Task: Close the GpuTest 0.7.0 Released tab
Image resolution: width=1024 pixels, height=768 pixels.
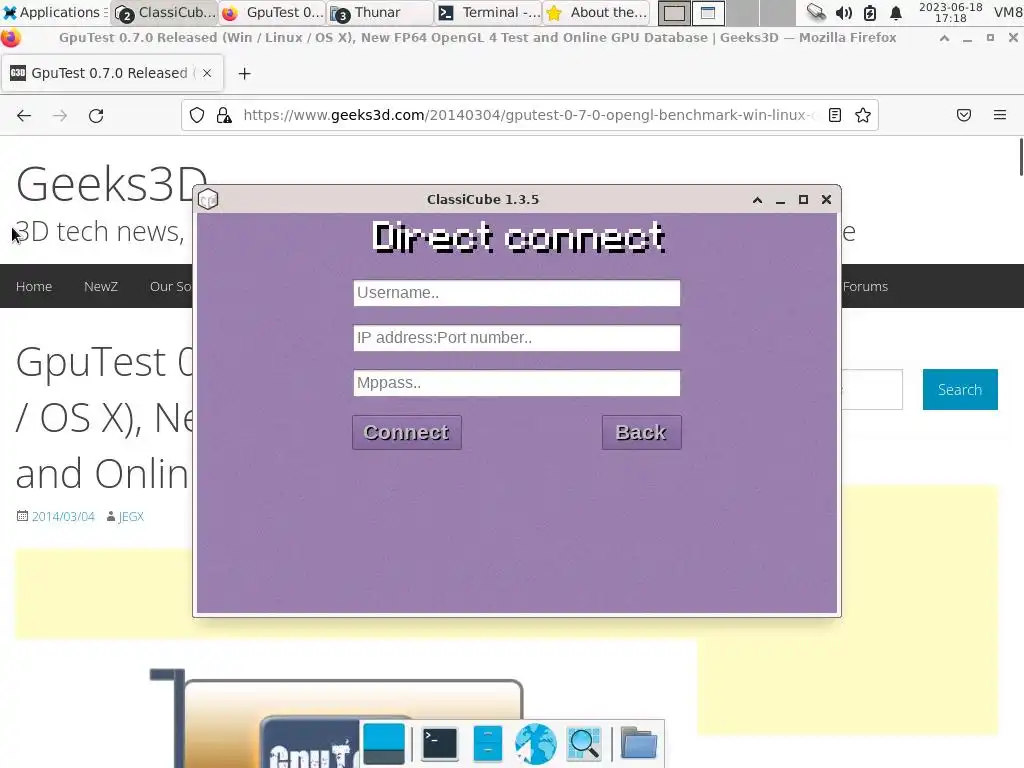Action: click(207, 73)
